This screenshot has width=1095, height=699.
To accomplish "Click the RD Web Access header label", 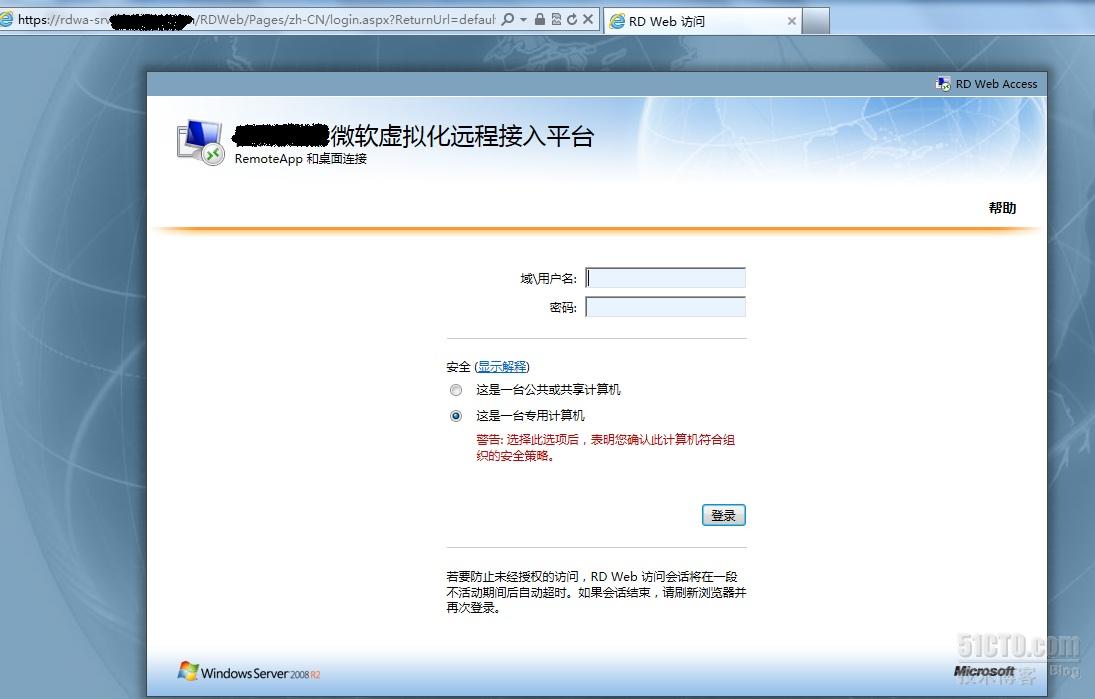I will (997, 84).
